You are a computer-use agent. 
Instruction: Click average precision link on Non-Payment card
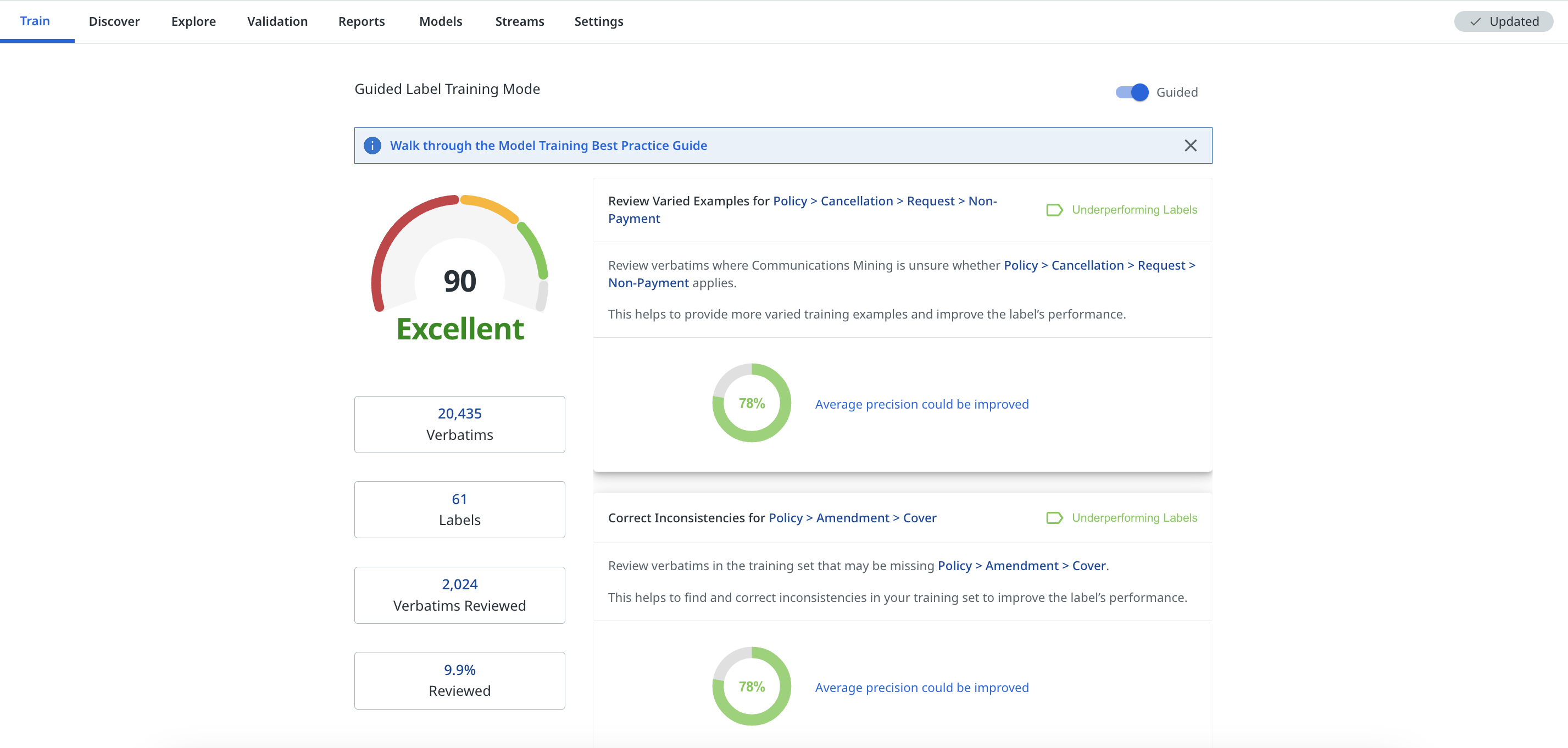[x=921, y=404]
